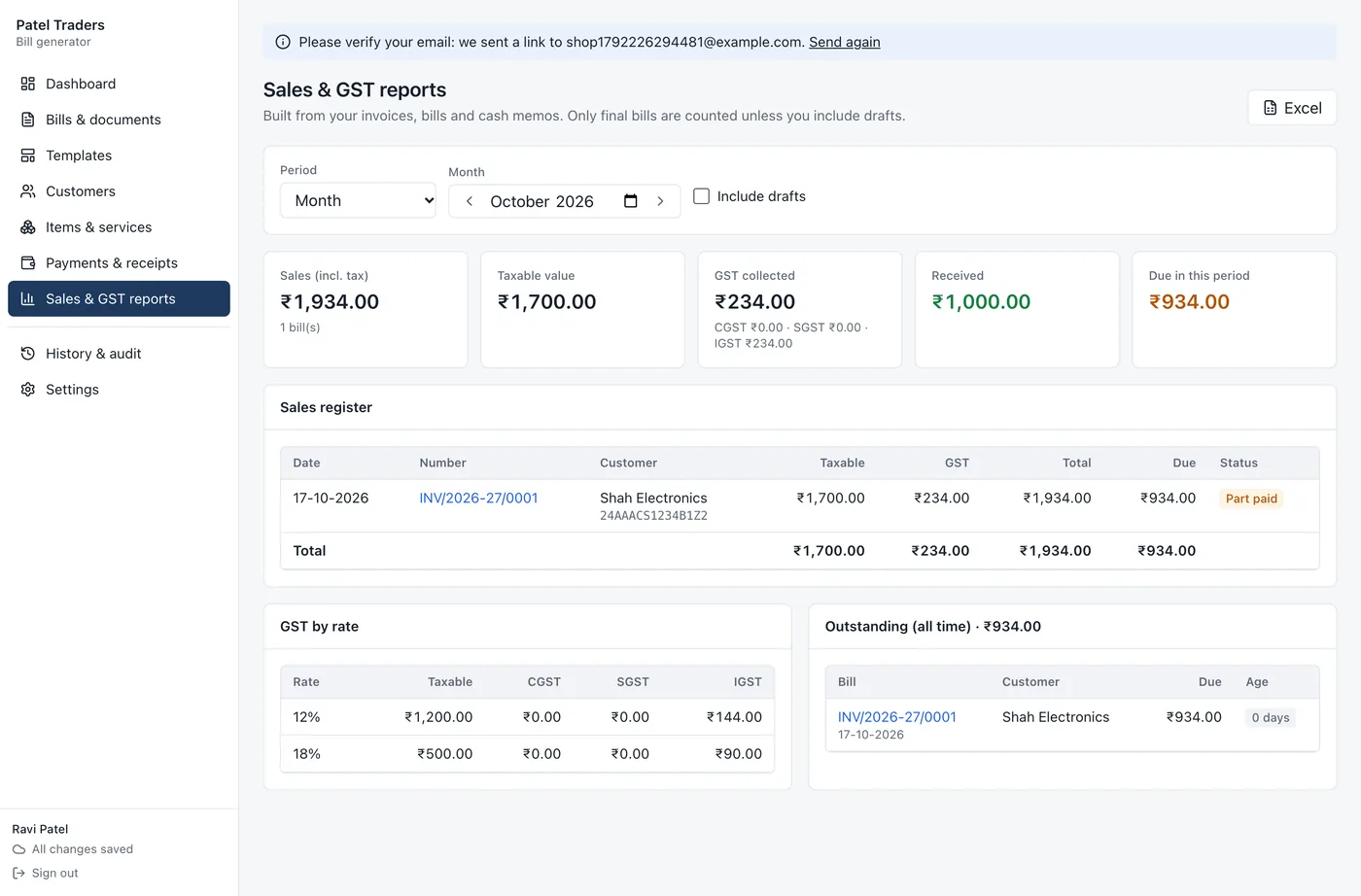
Task: Click the 12% rate row
Action: 527,717
